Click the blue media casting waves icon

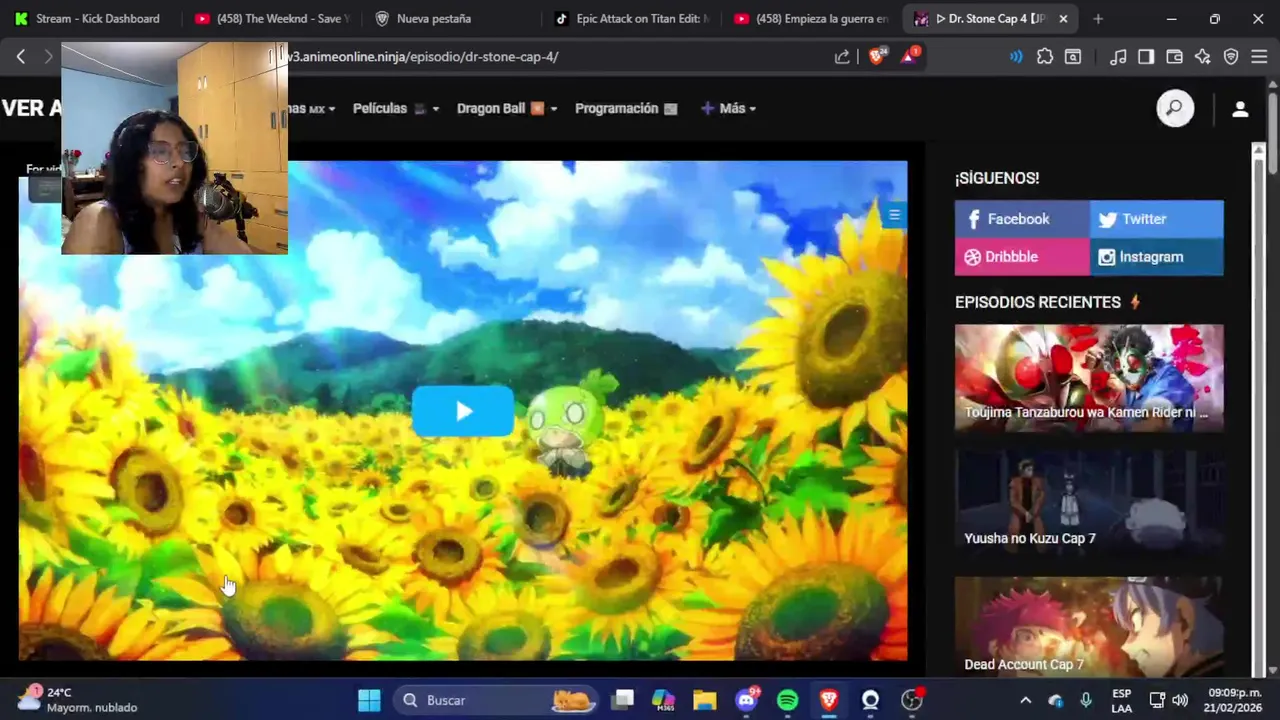pyautogui.click(x=1016, y=57)
